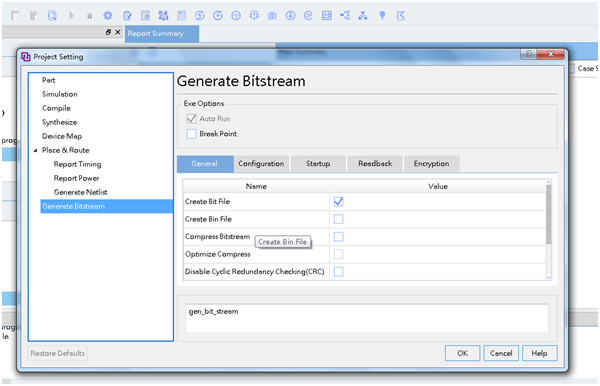Click the circular arrows S toolbar icon

(x=199, y=16)
